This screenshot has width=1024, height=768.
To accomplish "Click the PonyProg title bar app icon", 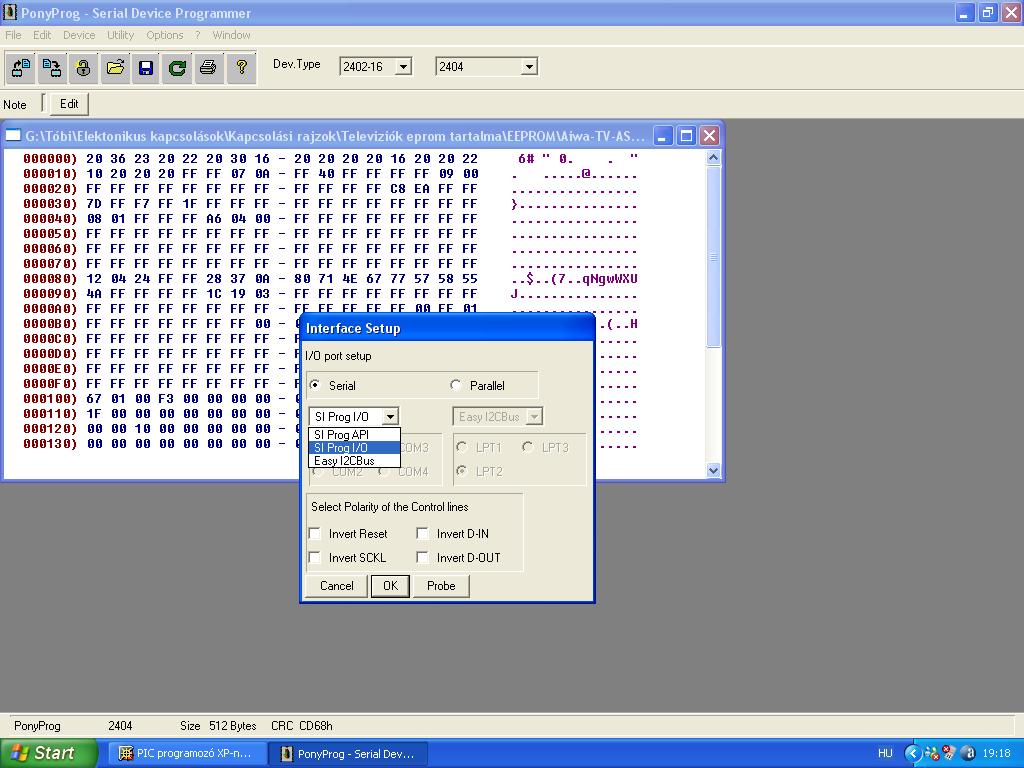I will pos(10,12).
